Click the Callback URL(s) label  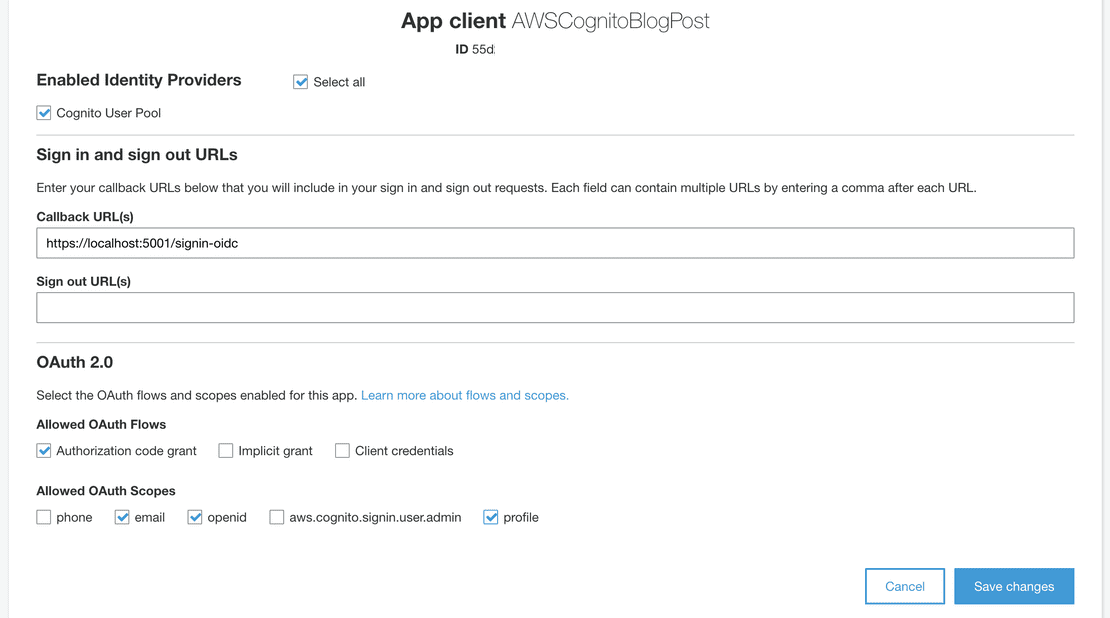85,217
